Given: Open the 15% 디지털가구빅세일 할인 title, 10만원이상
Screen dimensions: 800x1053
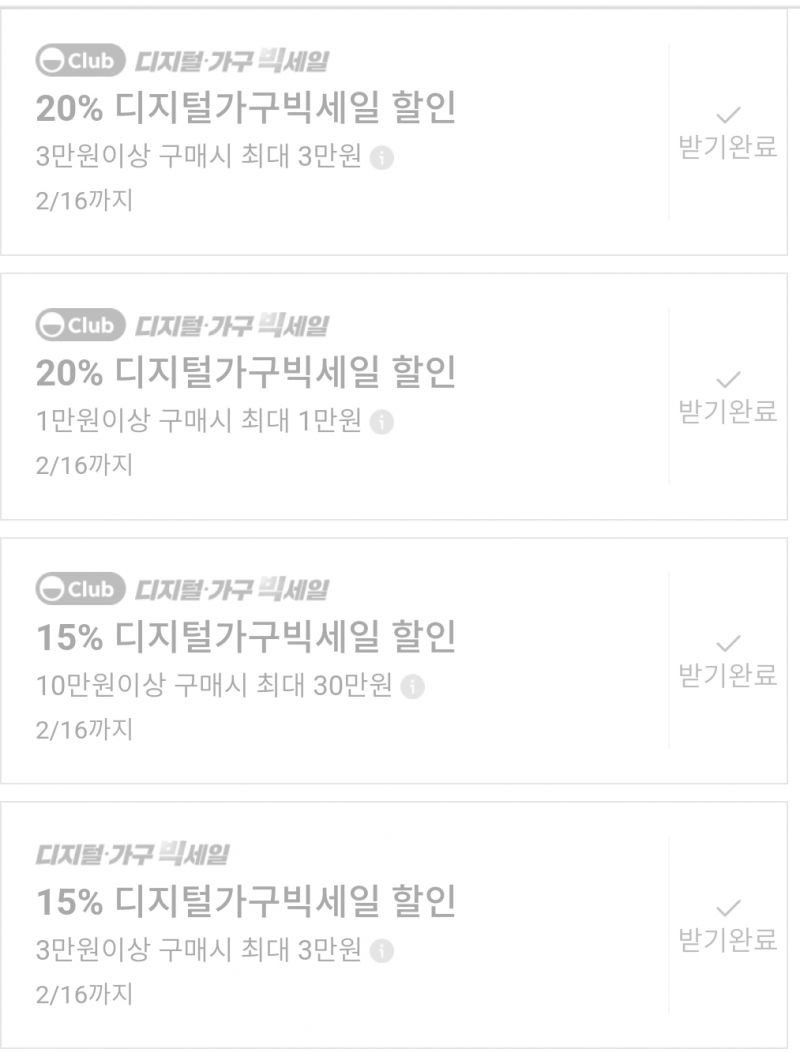Looking at the screenshot, I should pos(246,637).
